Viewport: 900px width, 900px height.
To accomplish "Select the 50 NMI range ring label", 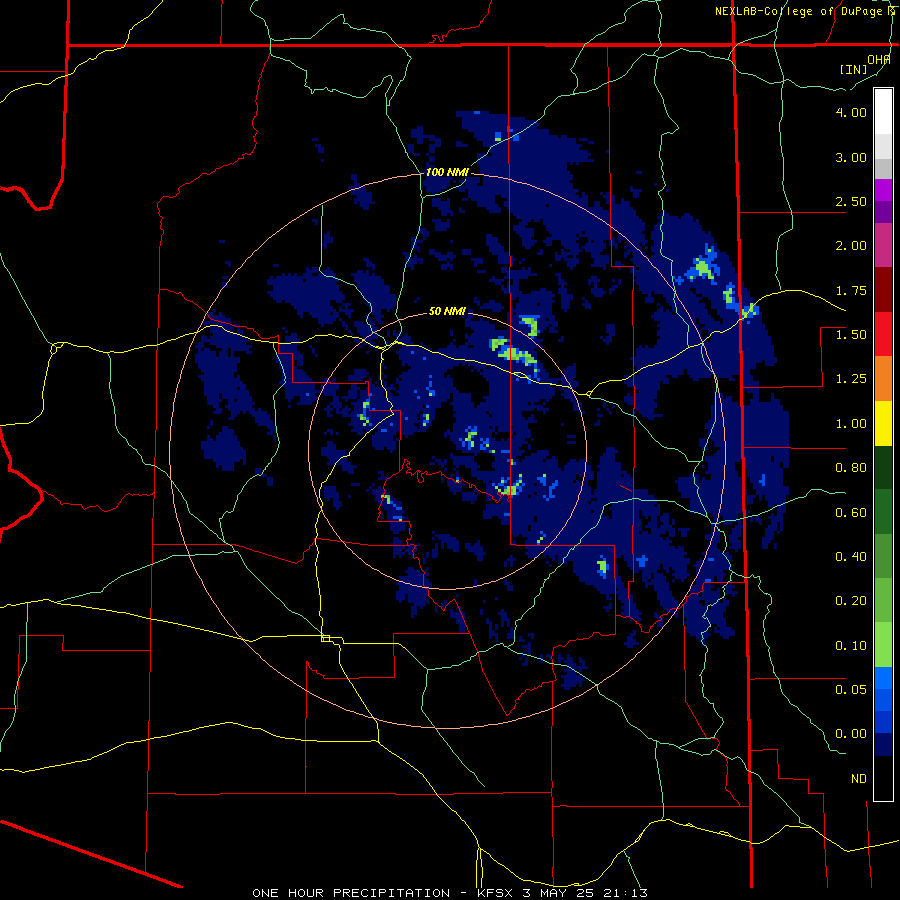I will [x=447, y=311].
